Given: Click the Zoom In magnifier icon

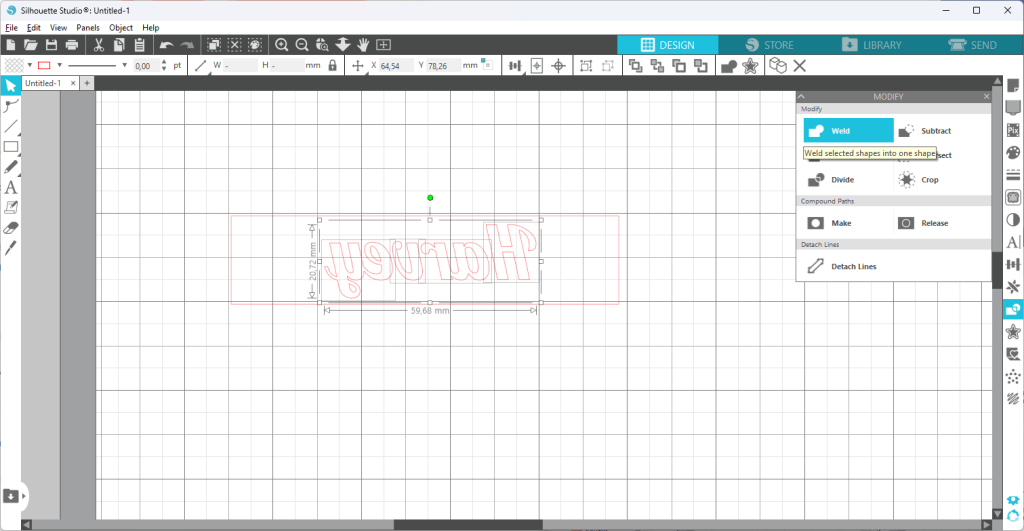Looking at the screenshot, I should click(x=281, y=44).
